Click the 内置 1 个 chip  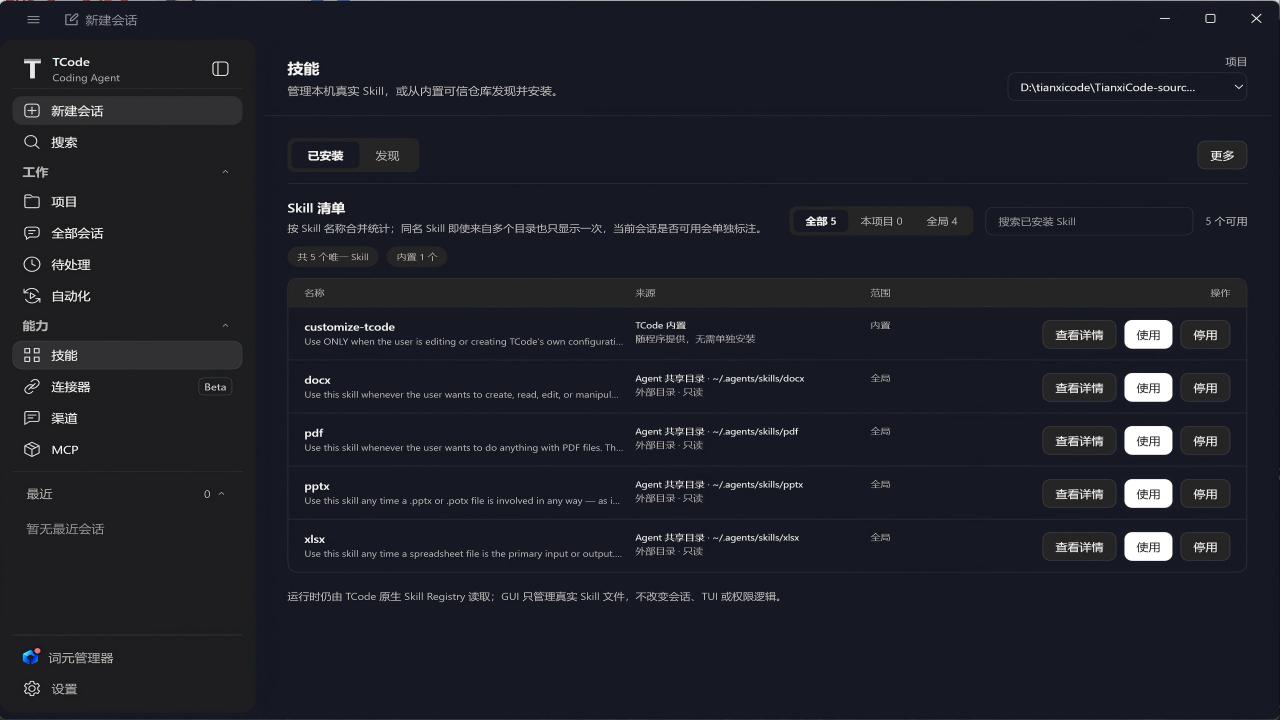tap(417, 257)
